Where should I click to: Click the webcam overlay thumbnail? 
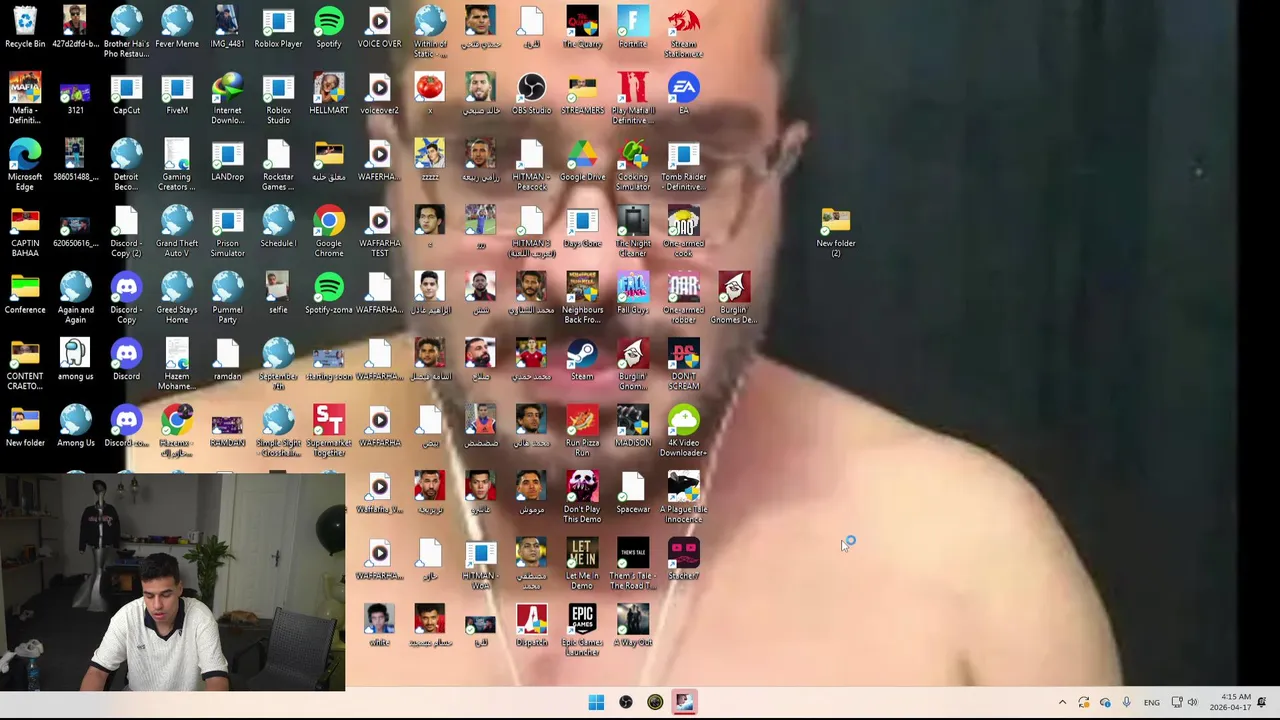pyautogui.click(x=172, y=582)
